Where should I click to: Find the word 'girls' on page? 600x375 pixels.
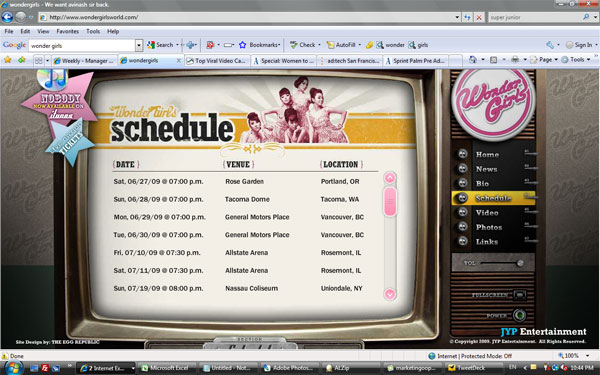tap(418, 45)
